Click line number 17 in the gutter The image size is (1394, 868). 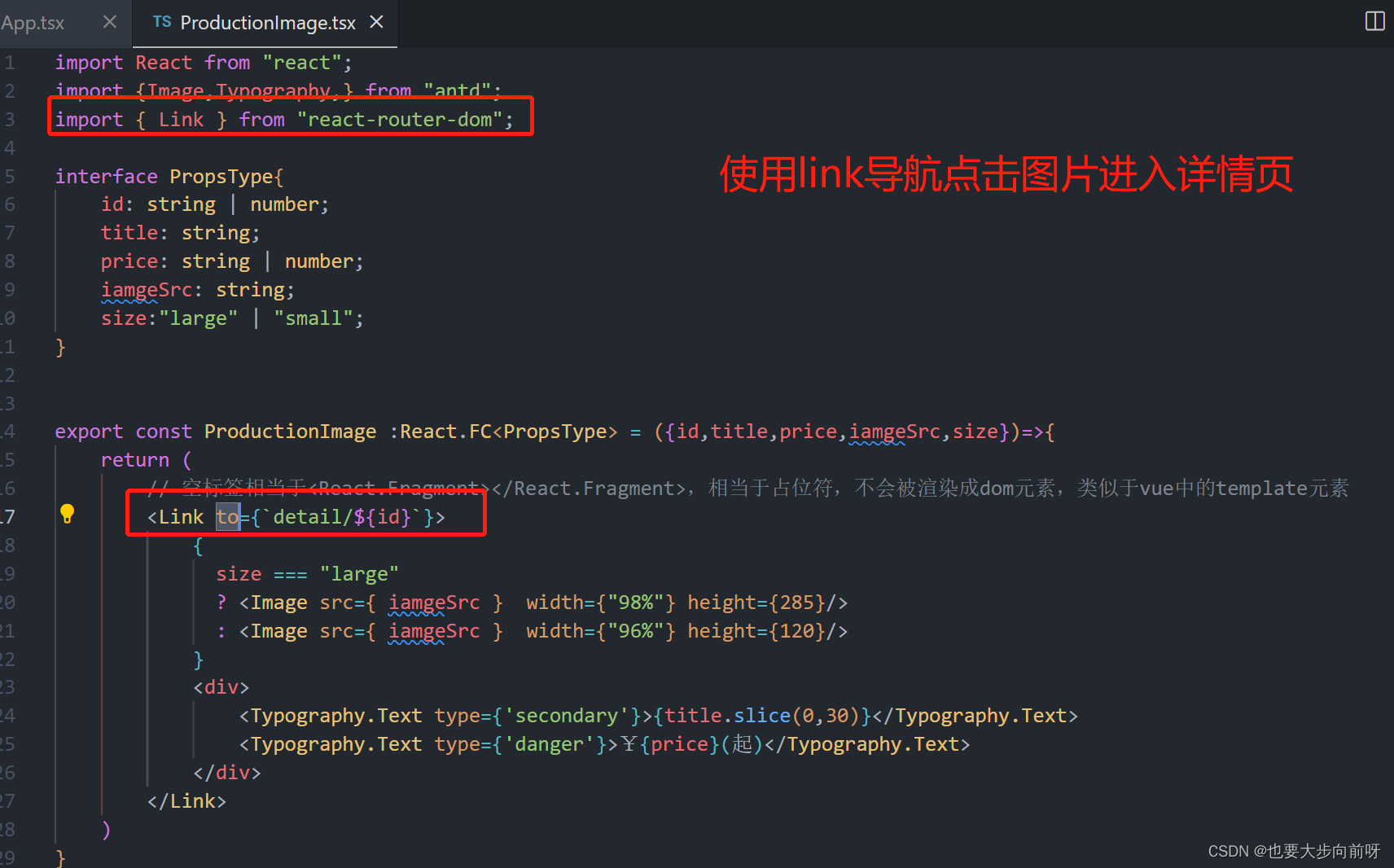[x=9, y=516]
